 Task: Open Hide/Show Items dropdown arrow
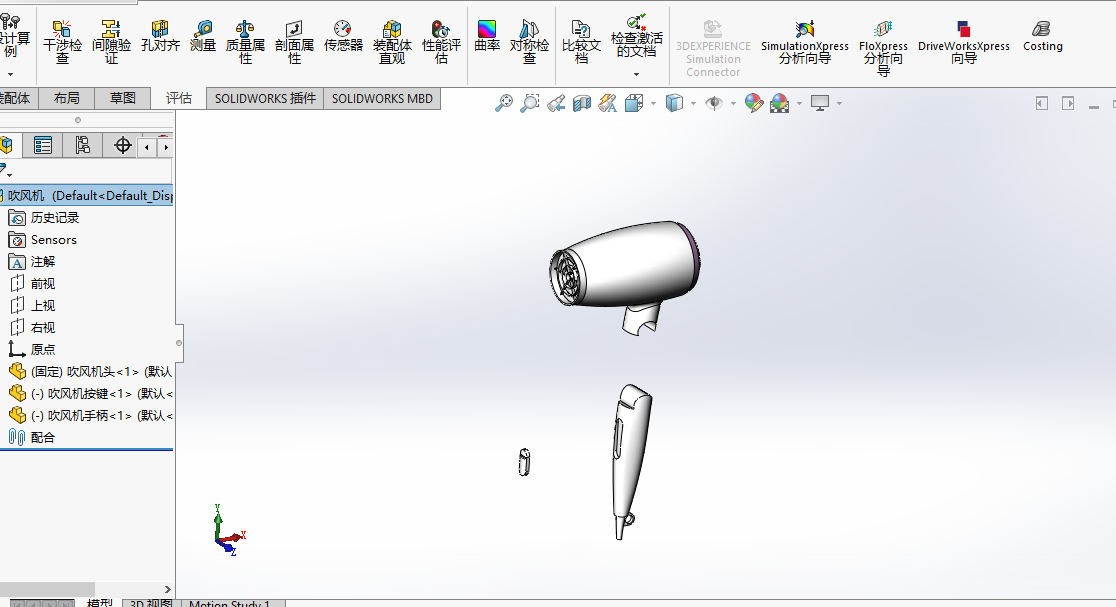pyautogui.click(x=733, y=104)
